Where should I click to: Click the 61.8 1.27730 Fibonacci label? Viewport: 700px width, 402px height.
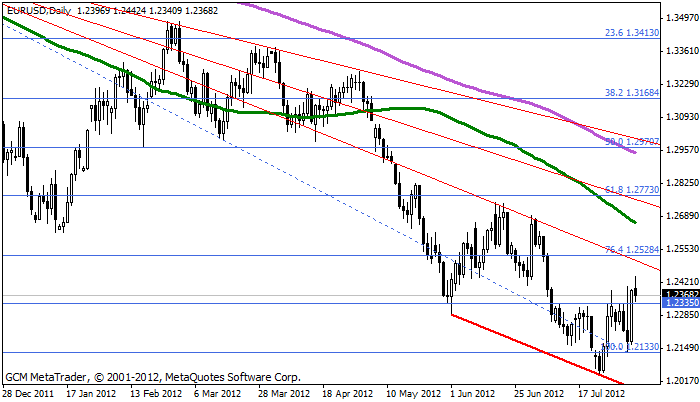(x=632, y=190)
